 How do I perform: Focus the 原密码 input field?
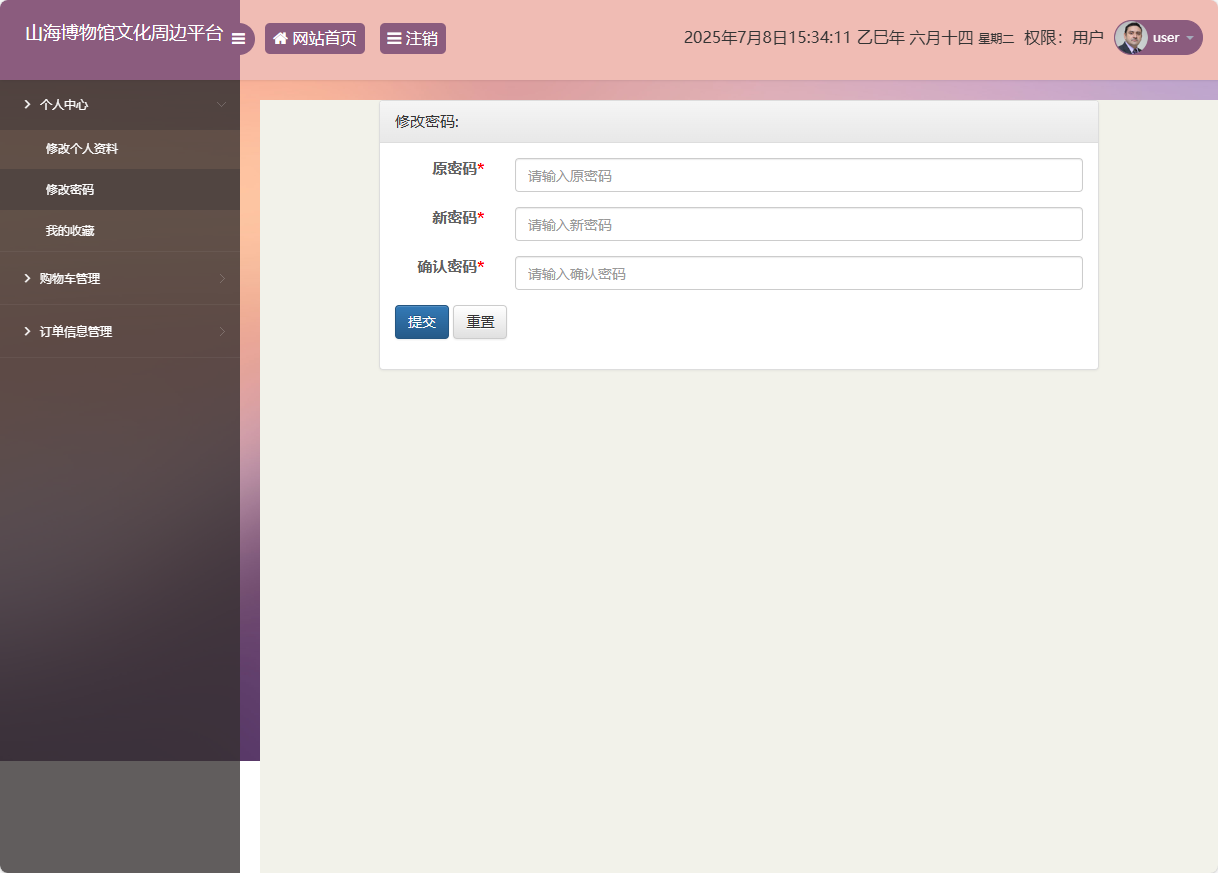(x=799, y=175)
